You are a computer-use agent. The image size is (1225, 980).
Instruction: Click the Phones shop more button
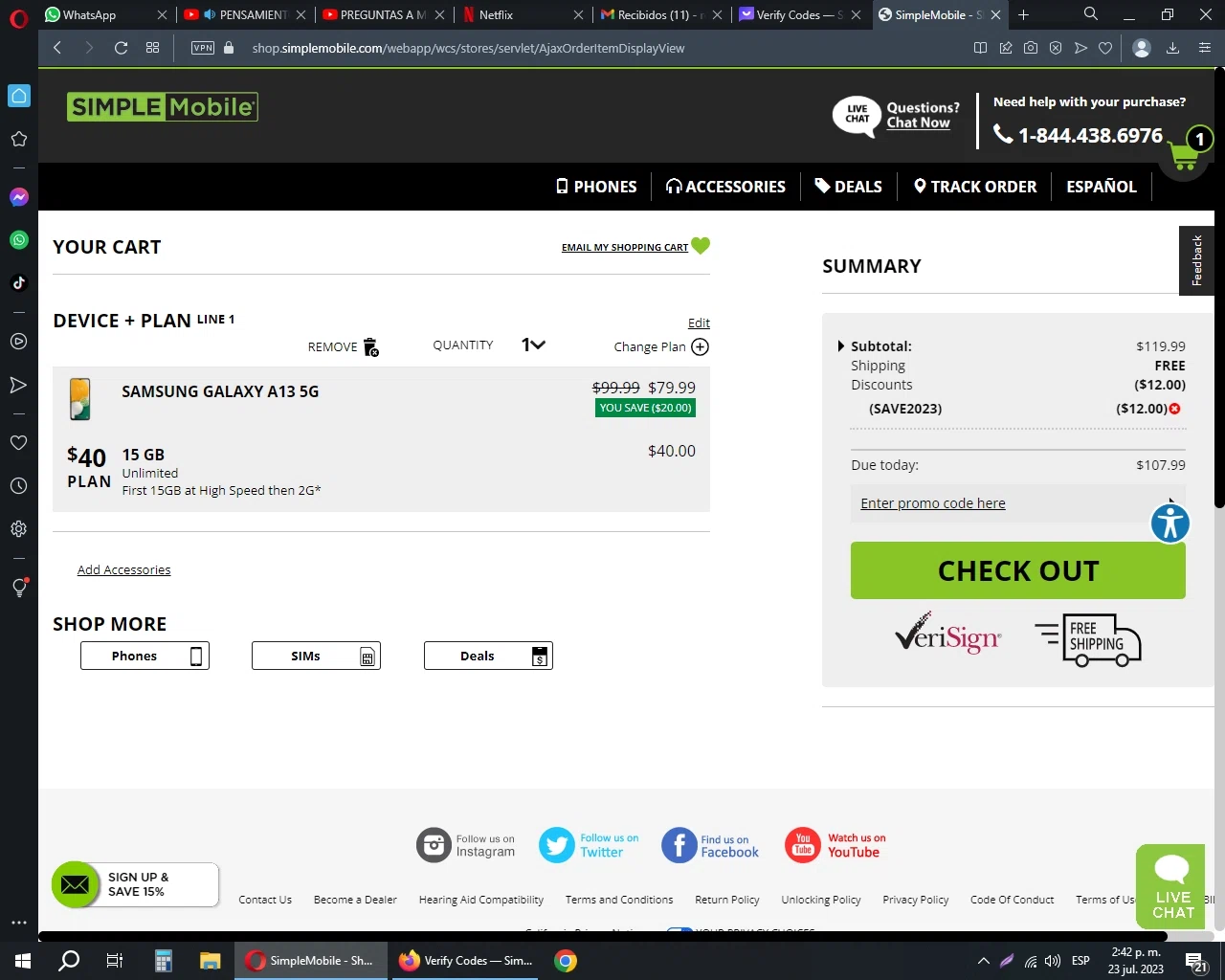pos(145,656)
